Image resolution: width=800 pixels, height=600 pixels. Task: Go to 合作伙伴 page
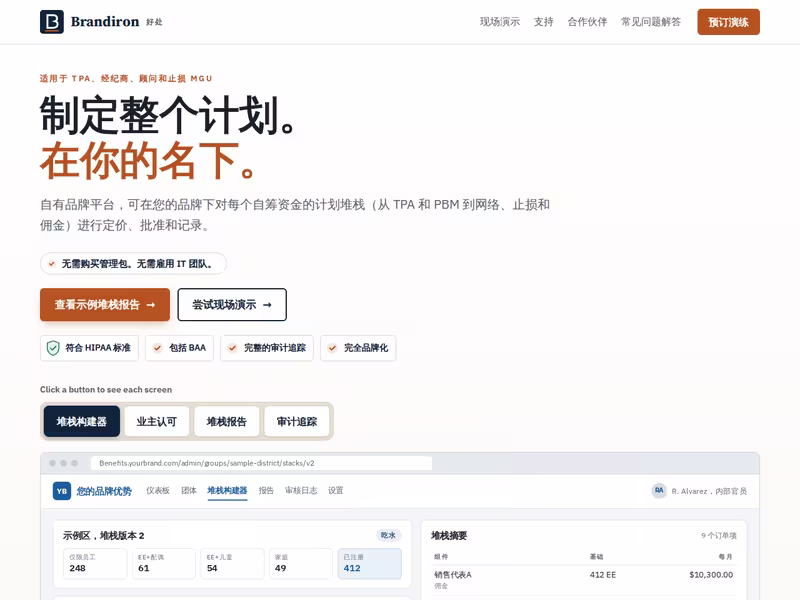tap(587, 22)
